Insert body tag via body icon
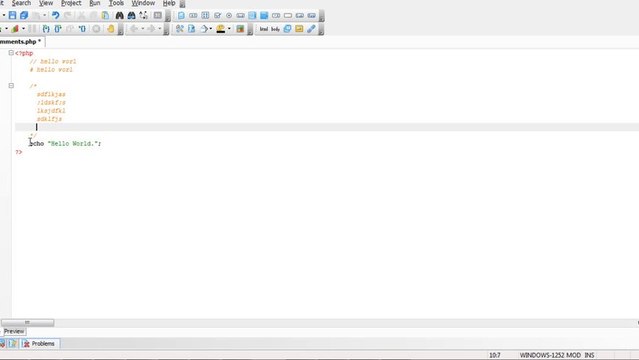 275,29
